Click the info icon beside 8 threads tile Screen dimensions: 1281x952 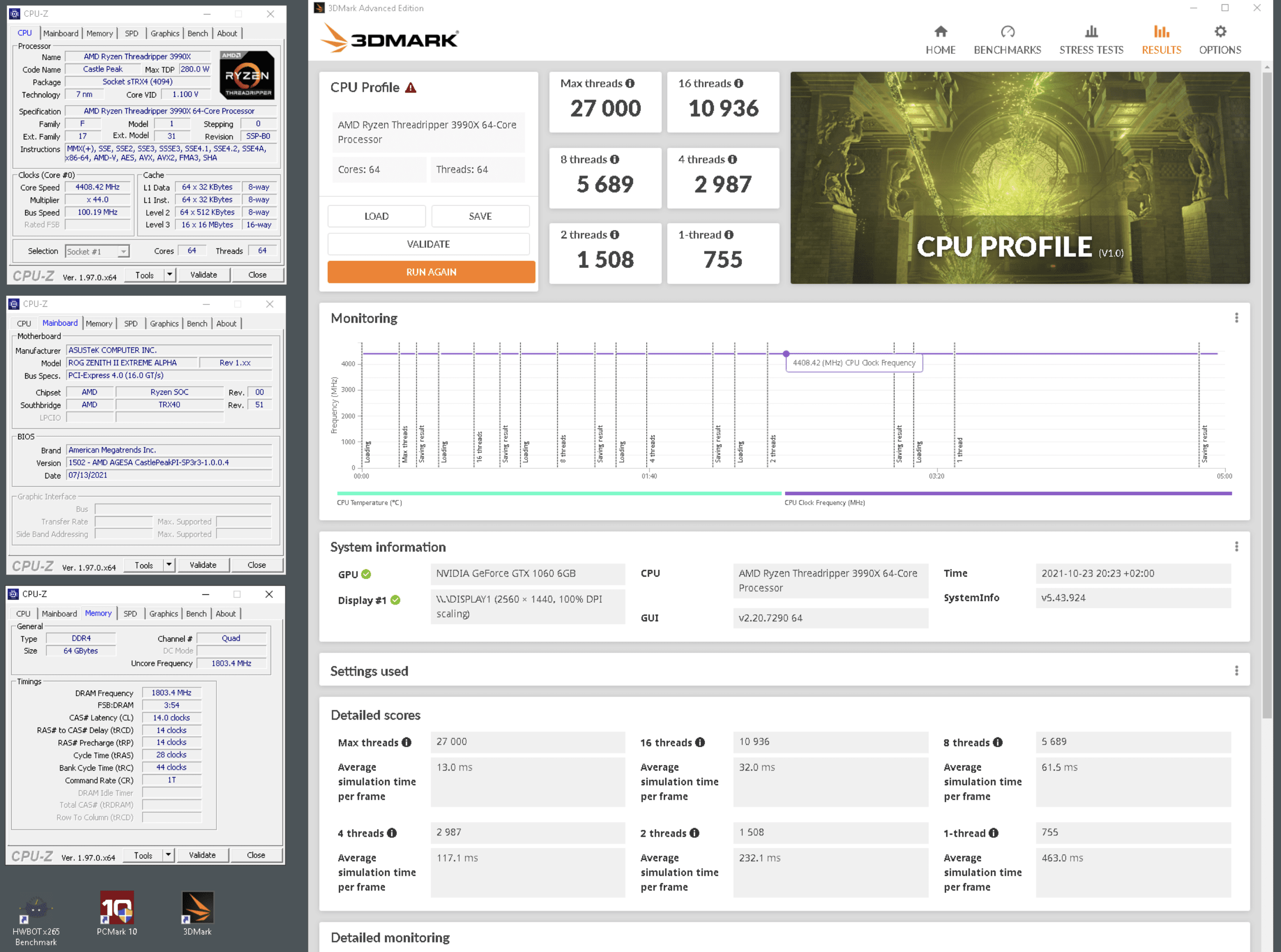coord(614,159)
